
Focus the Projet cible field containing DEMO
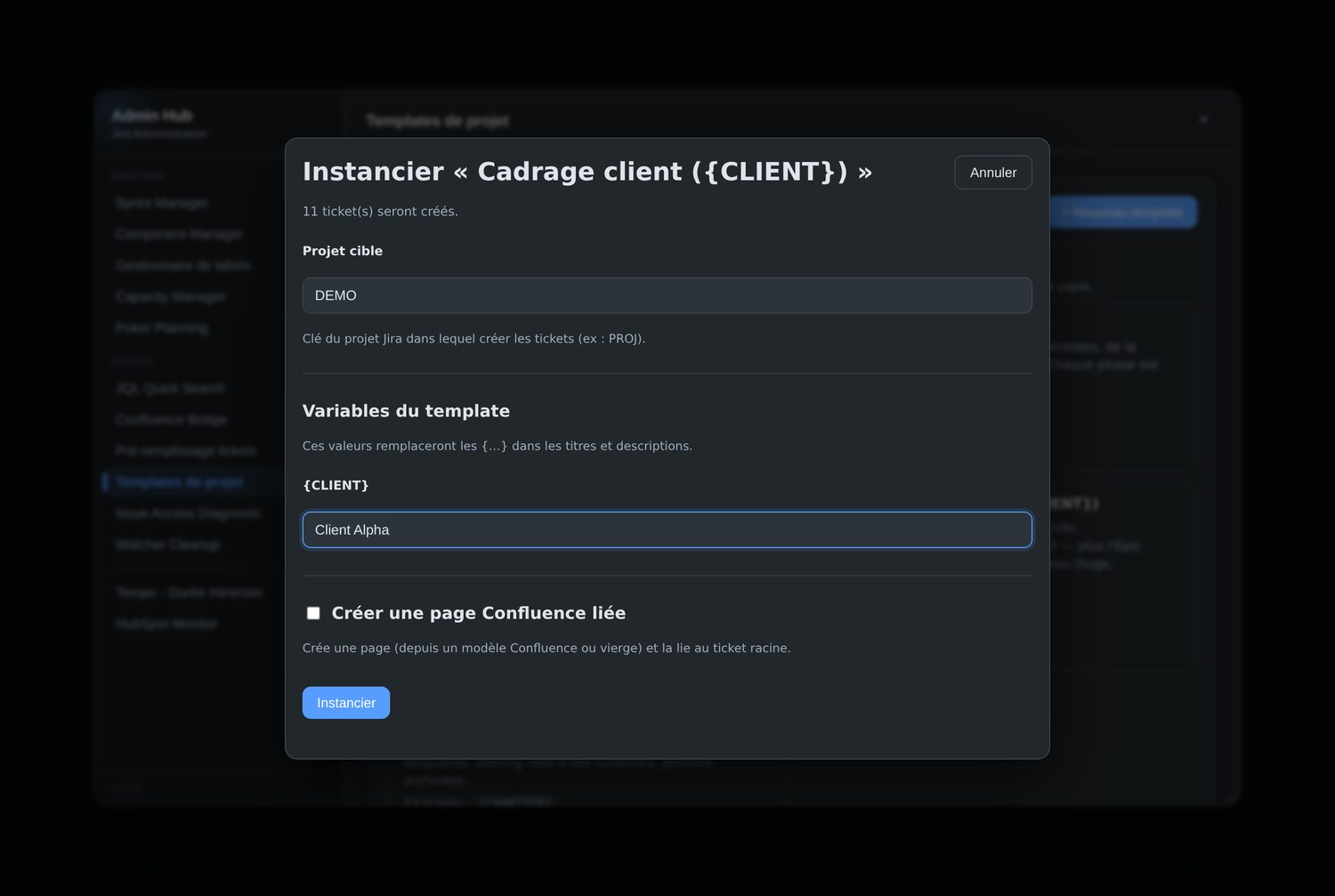click(x=667, y=295)
